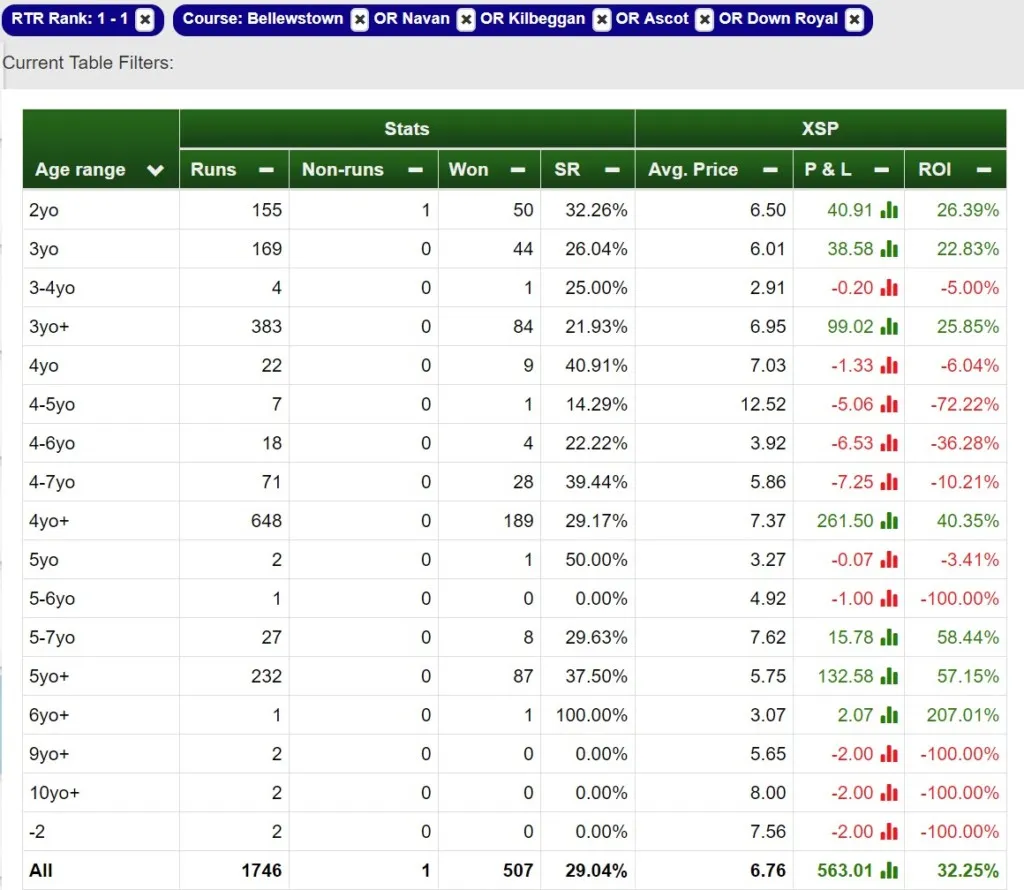Screen dimensions: 1024x890
Task: Click the 261.50 P&L value
Action: (x=844, y=521)
